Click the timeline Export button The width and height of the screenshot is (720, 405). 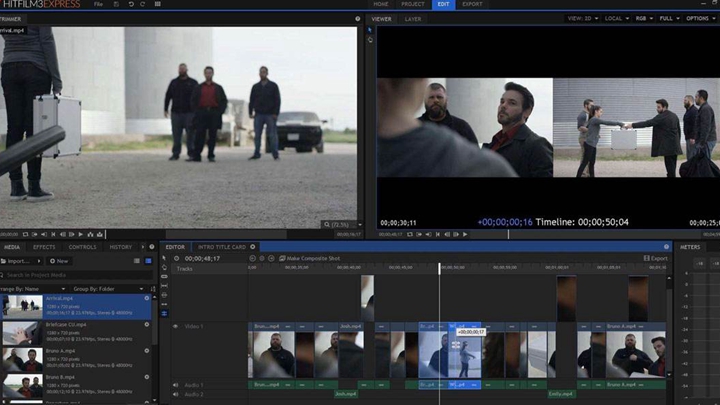pyautogui.click(x=656, y=259)
